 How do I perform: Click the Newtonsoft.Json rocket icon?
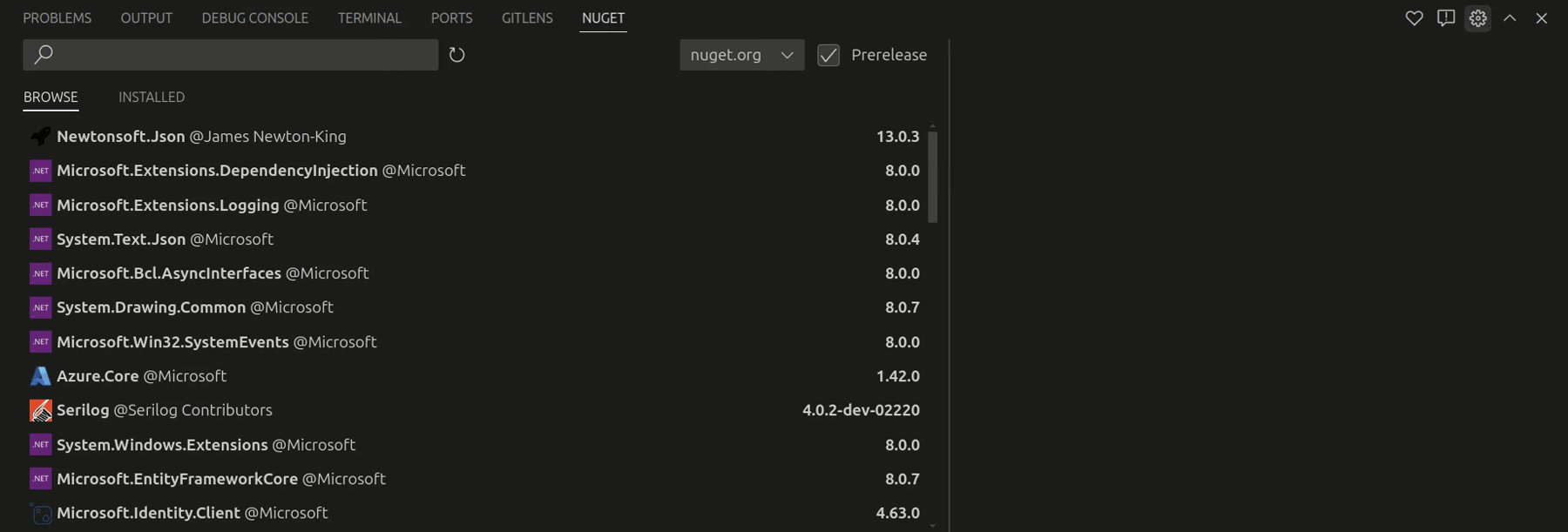pos(40,137)
